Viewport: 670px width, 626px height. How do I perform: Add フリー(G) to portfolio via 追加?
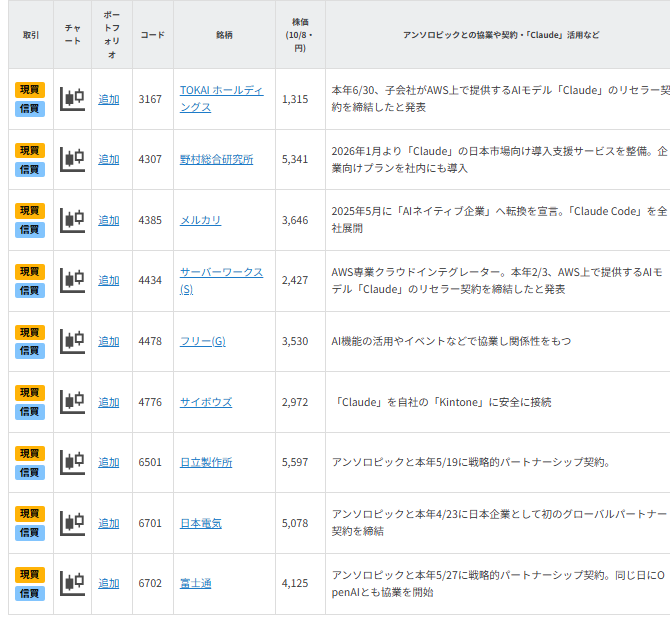coord(109,341)
